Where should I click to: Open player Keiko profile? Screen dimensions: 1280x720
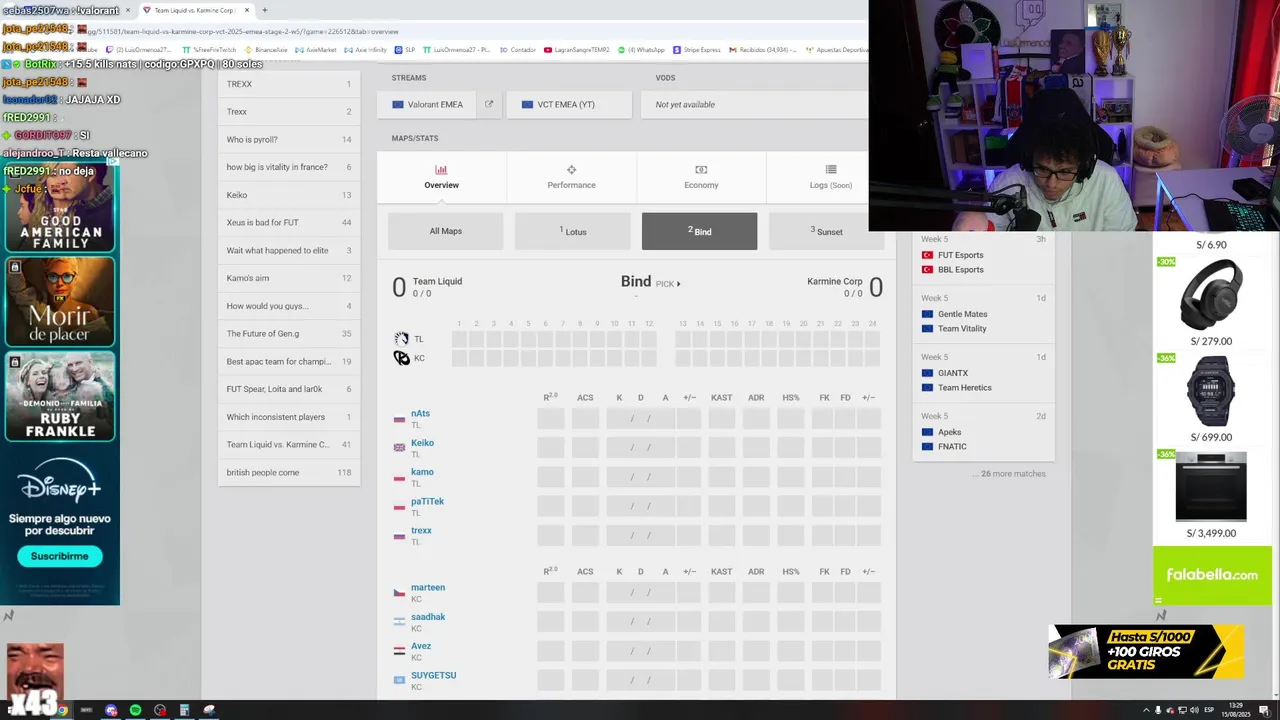(422, 443)
